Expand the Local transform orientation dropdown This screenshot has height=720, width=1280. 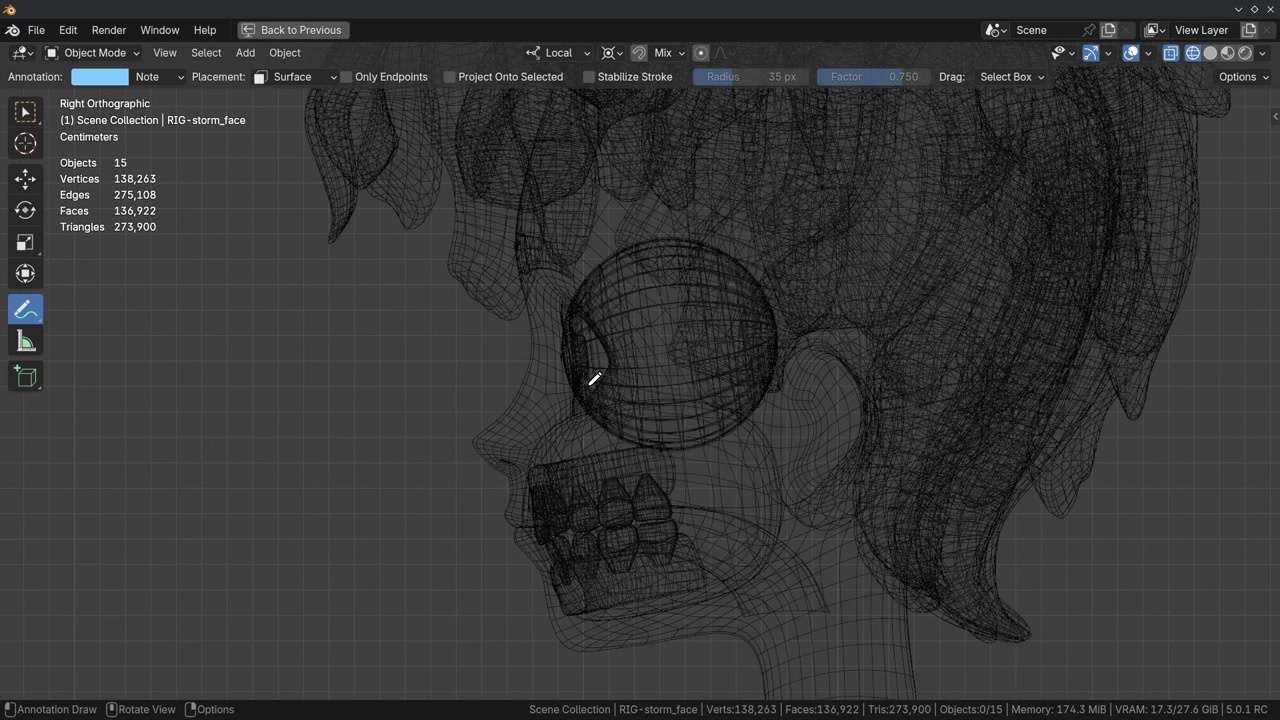click(559, 53)
